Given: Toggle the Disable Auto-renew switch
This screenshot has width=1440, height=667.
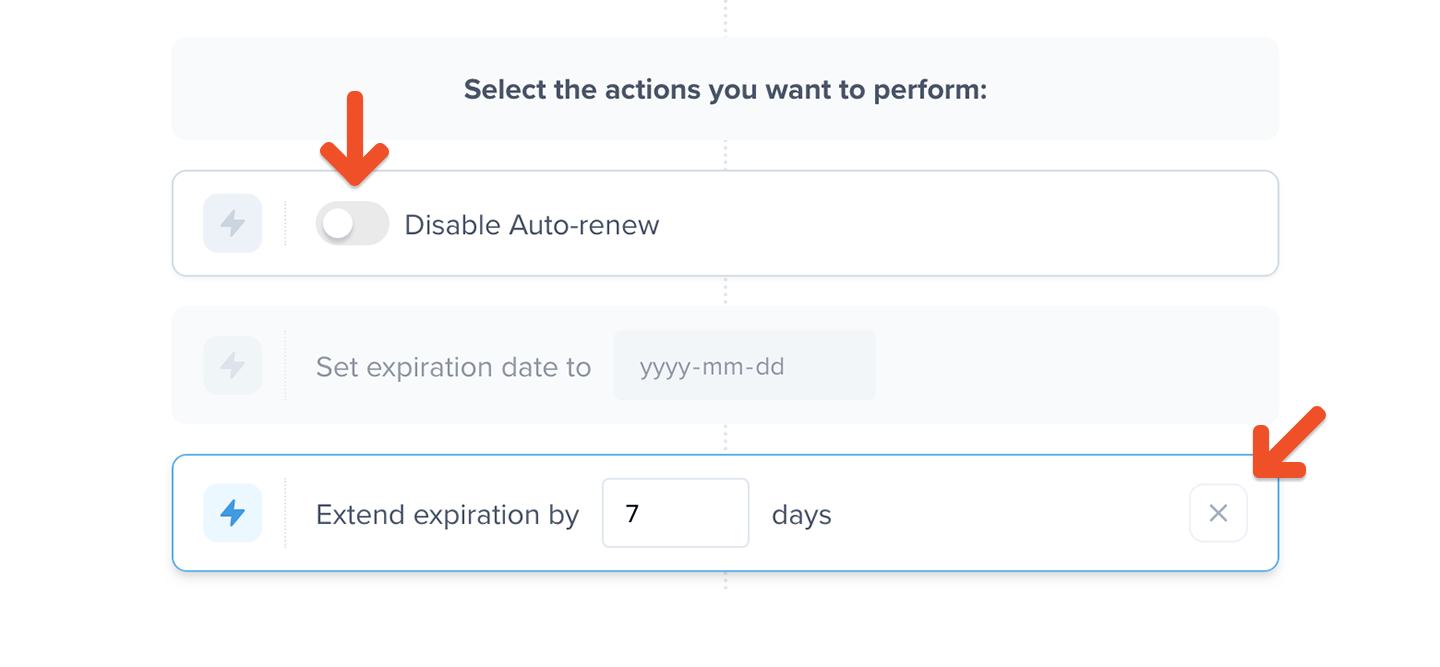Looking at the screenshot, I should [352, 223].
